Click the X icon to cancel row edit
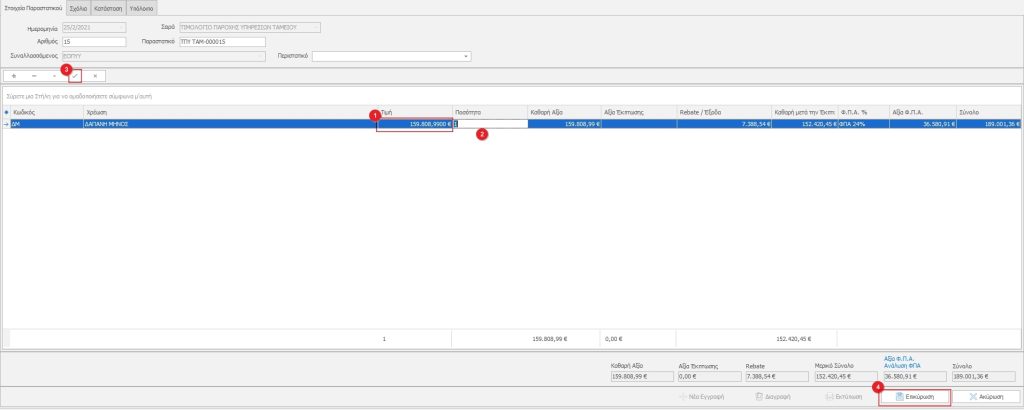The width and height of the screenshot is (1024, 410). (x=95, y=75)
